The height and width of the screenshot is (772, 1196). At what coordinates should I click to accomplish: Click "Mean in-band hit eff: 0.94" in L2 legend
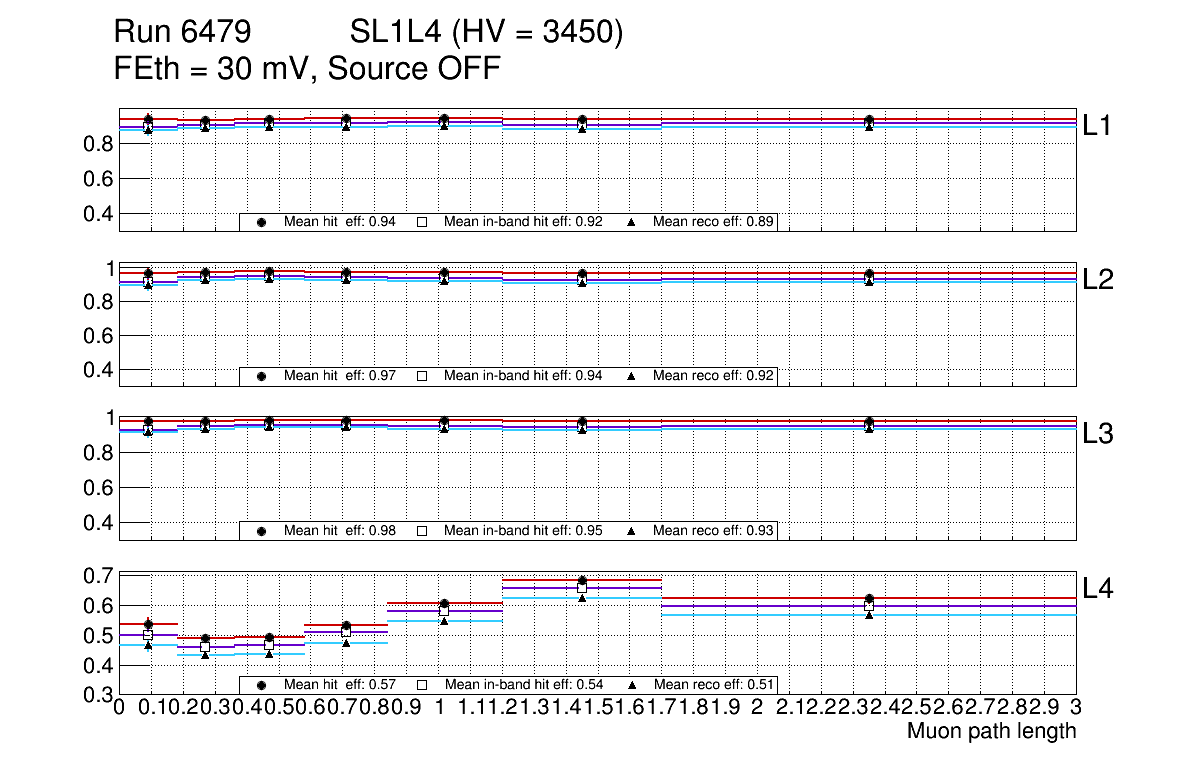coord(522,376)
